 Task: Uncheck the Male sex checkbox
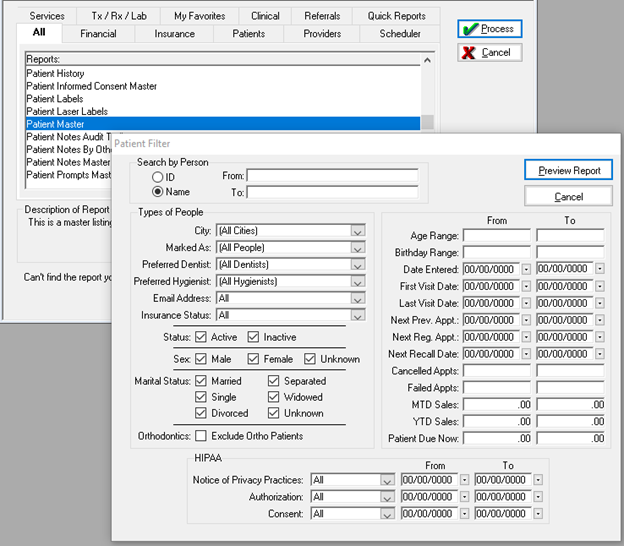tap(201, 359)
